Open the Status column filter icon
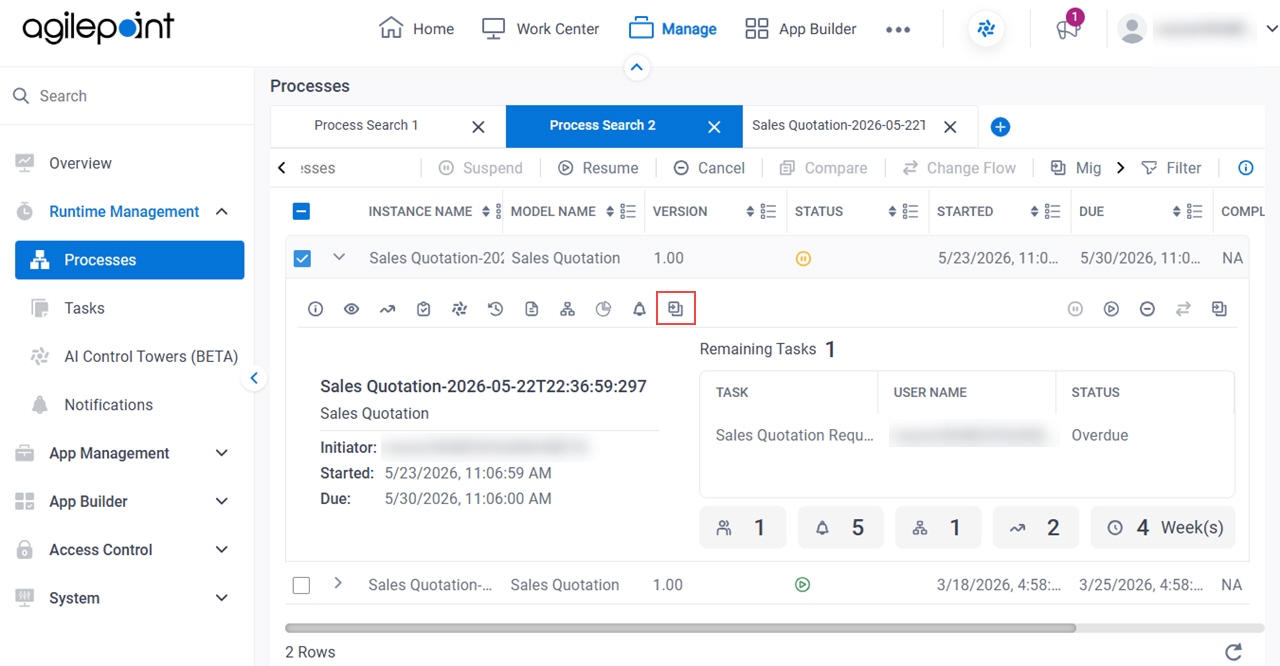 click(910, 211)
